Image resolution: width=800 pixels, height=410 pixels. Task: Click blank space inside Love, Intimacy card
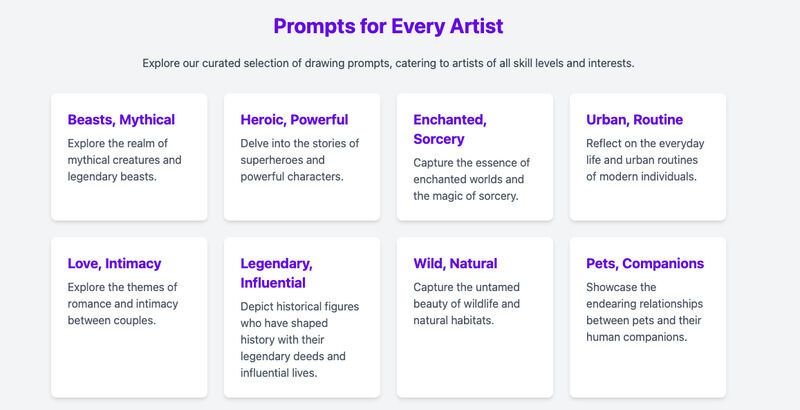coord(129,362)
